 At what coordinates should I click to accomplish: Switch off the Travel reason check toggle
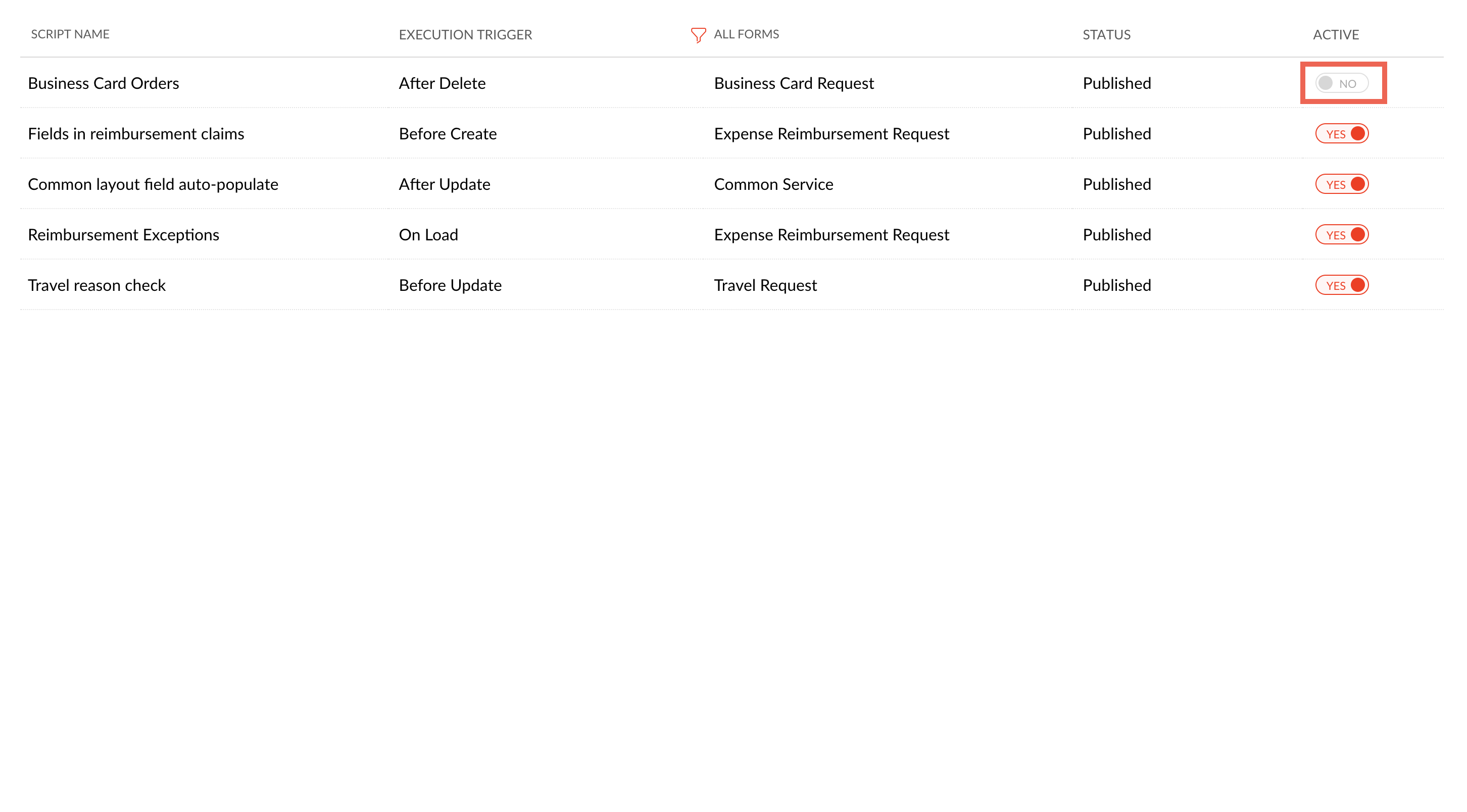(1341, 285)
